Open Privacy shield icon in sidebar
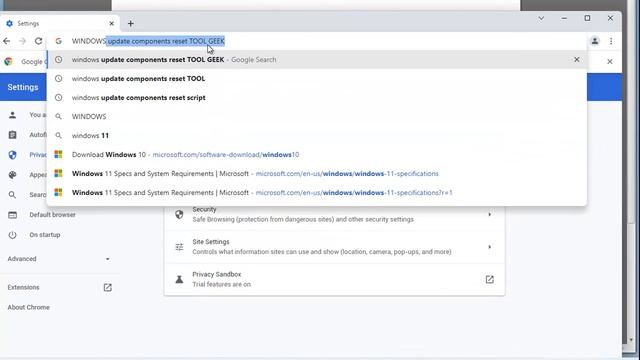The image size is (640, 360). [x=12, y=155]
